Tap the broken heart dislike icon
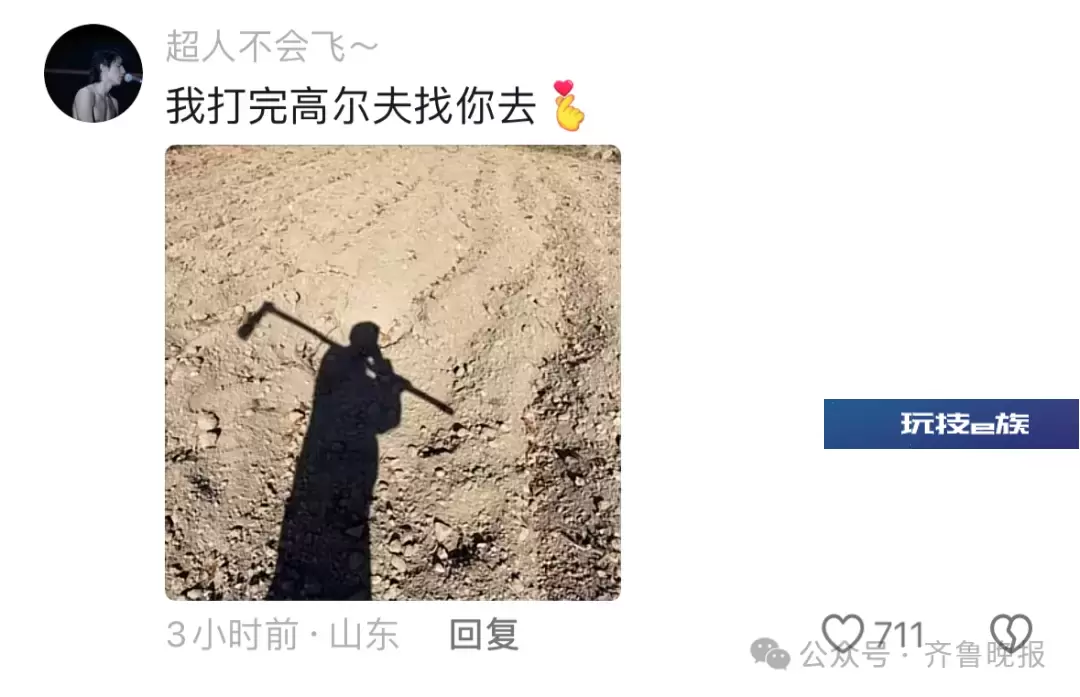 point(1010,632)
